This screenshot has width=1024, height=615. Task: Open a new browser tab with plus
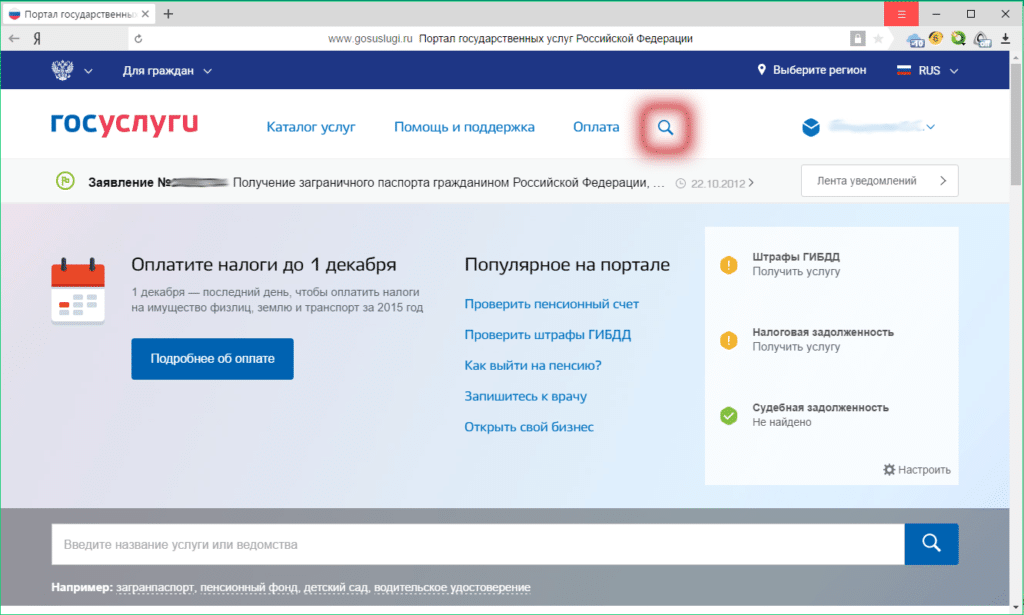(x=168, y=14)
